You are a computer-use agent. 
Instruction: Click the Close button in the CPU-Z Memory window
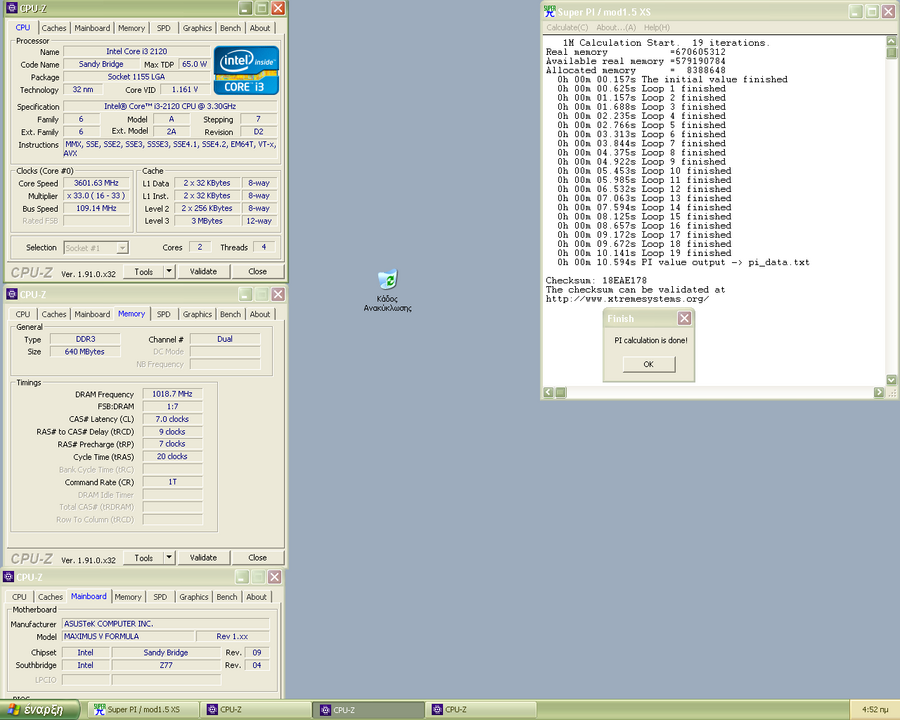(x=257, y=557)
